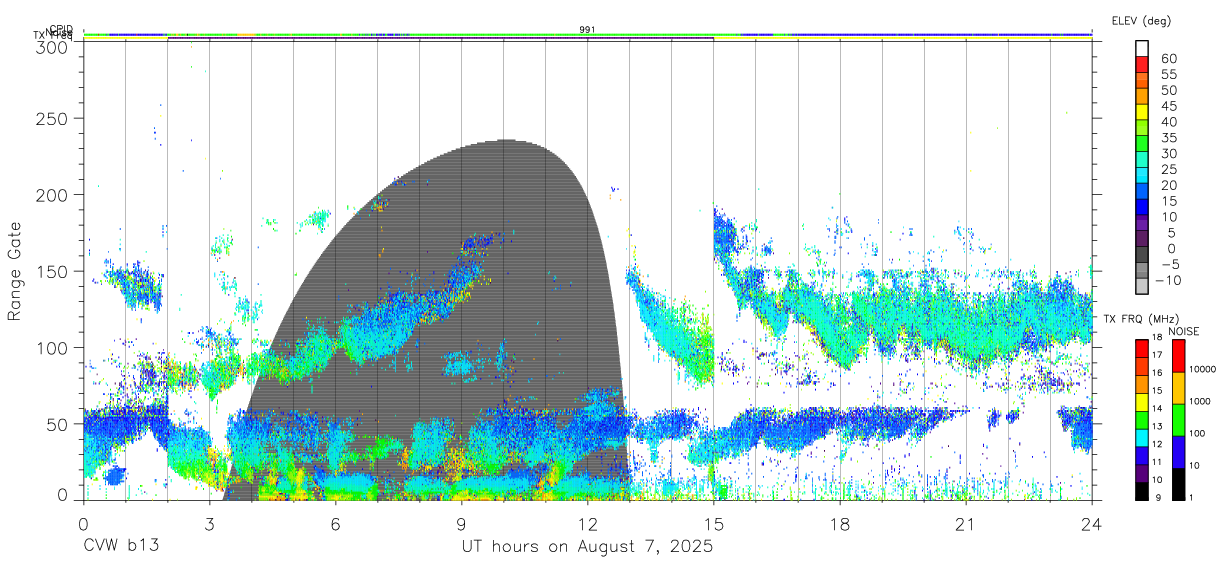Click the y-axis tick label '300'

[x=52, y=47]
